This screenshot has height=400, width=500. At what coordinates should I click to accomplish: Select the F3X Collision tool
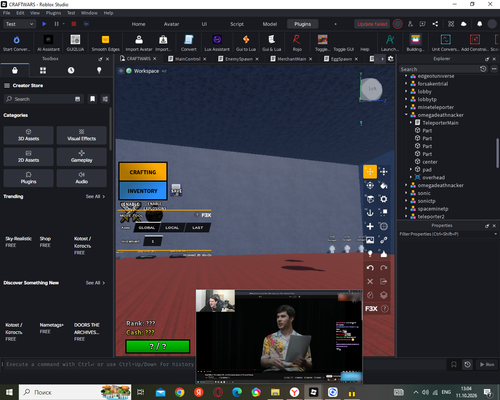(x=384, y=213)
